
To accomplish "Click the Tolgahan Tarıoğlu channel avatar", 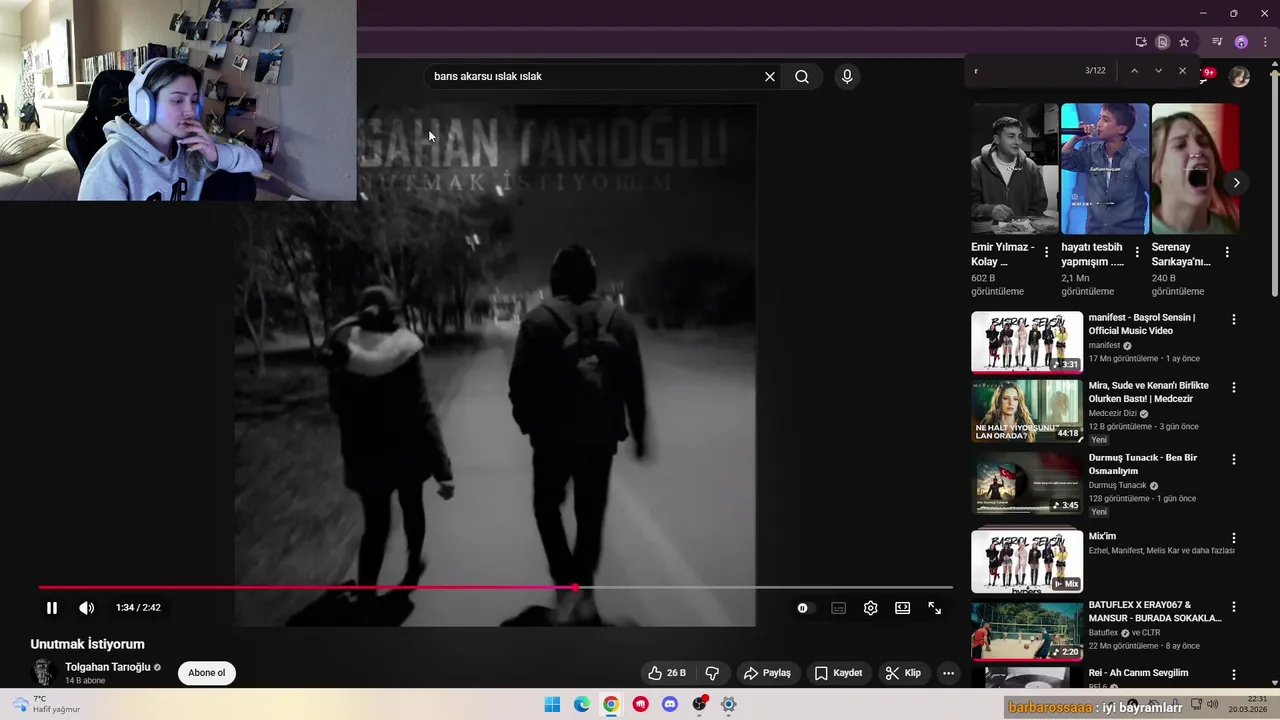I will click(x=43, y=672).
